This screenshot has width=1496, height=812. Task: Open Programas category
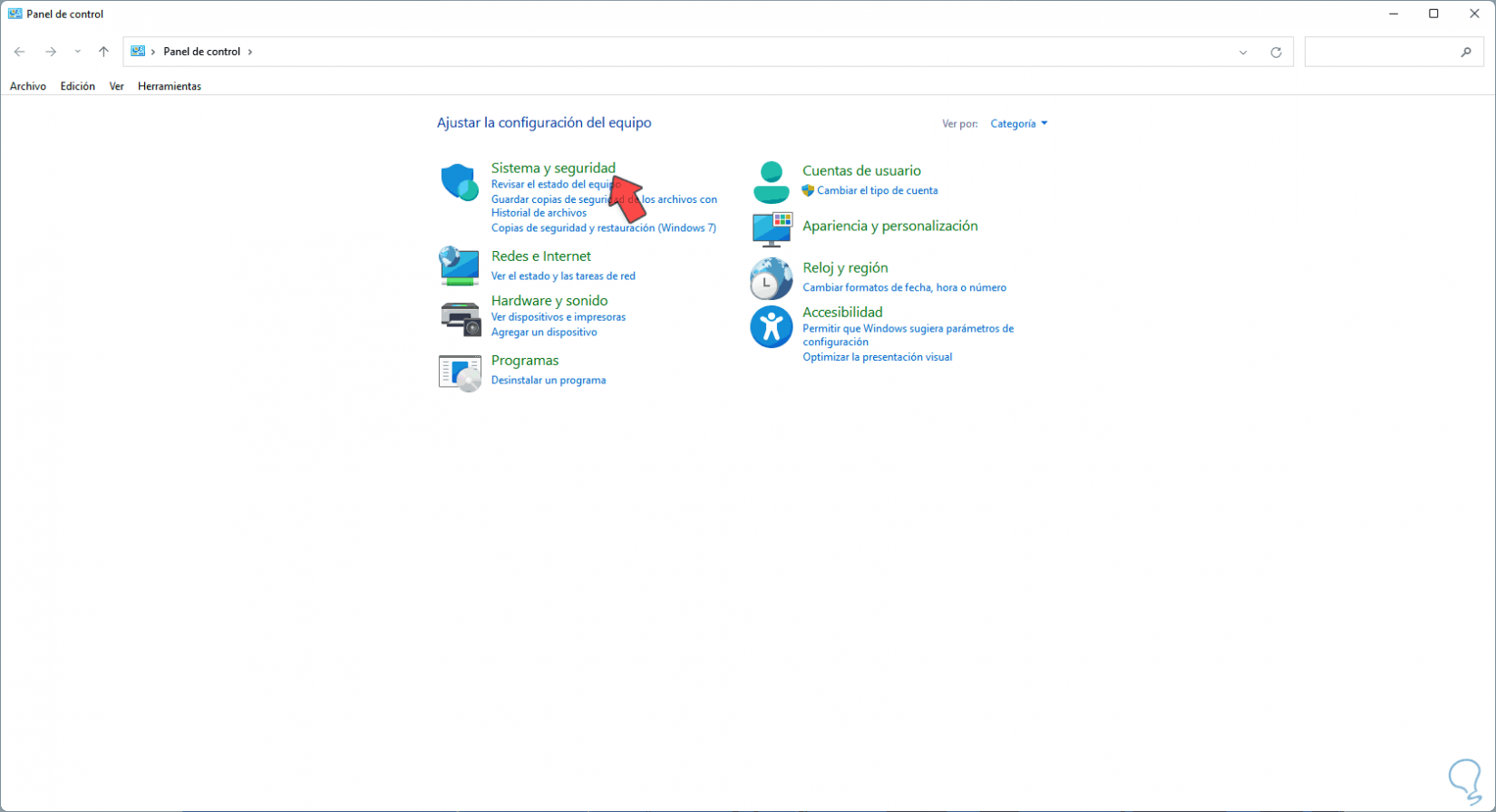(x=525, y=361)
